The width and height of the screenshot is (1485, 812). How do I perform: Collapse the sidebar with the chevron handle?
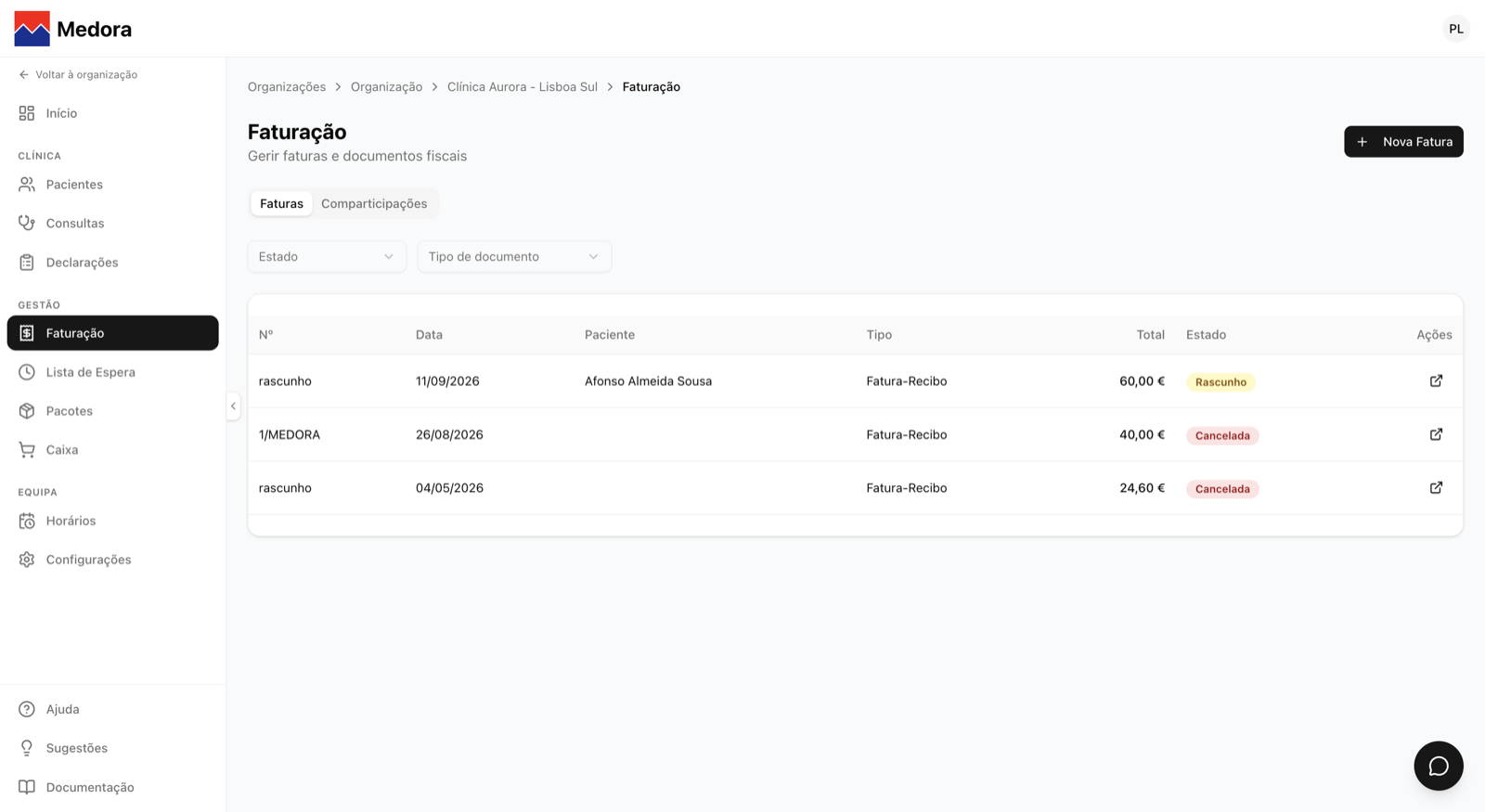click(x=233, y=406)
